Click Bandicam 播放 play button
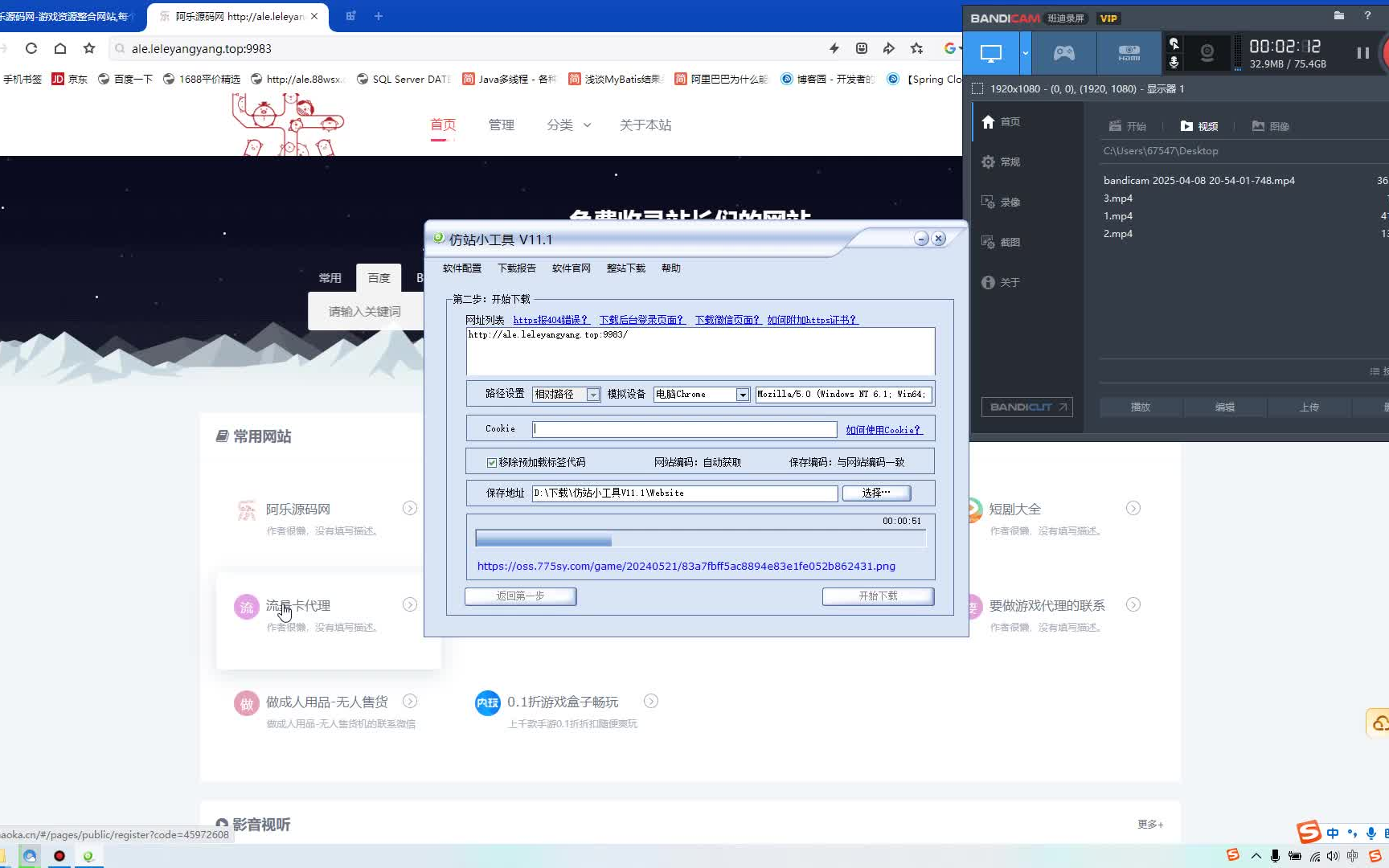The width and height of the screenshot is (1389, 868). (1141, 407)
